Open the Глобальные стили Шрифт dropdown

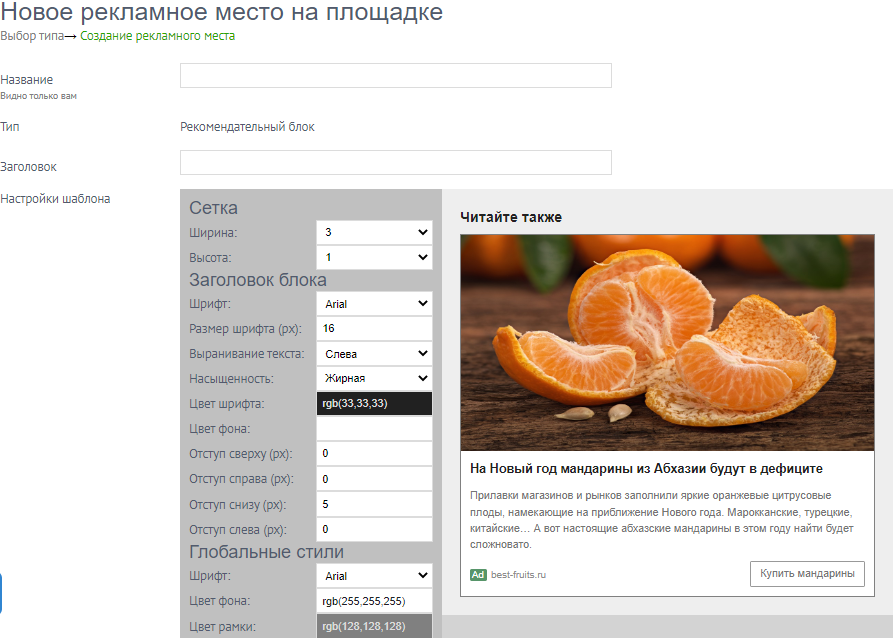(374, 576)
